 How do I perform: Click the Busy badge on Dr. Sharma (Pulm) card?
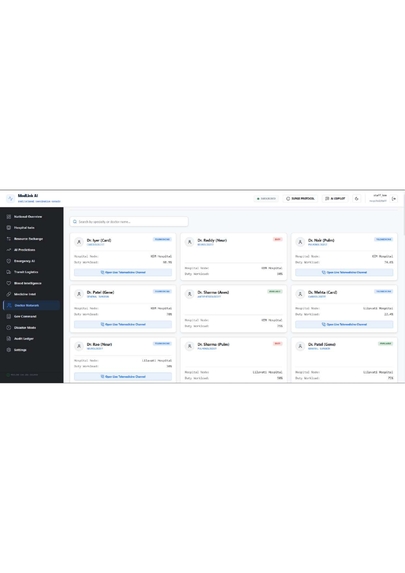pyautogui.click(x=277, y=344)
